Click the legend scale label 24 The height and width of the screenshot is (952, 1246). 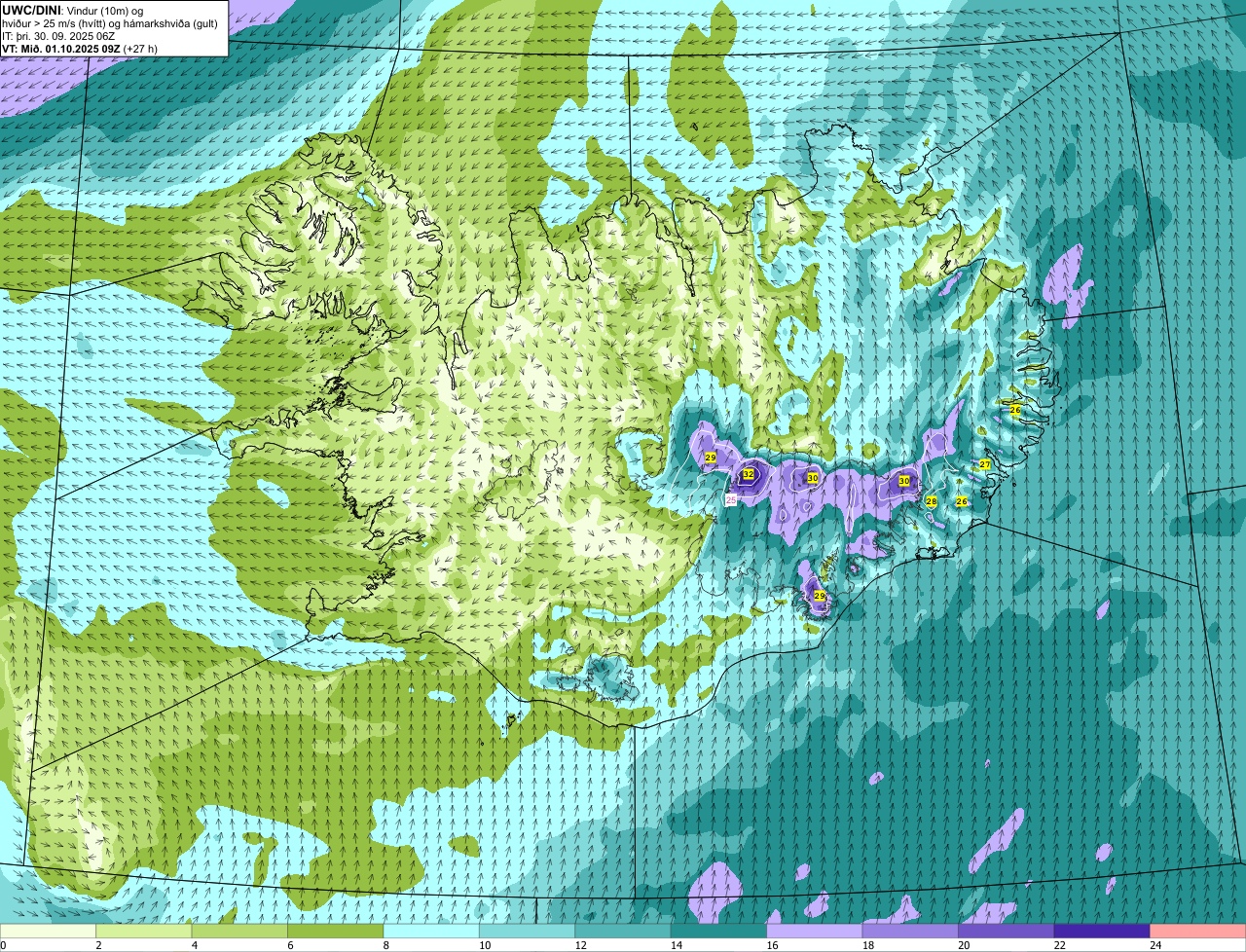click(x=1154, y=944)
